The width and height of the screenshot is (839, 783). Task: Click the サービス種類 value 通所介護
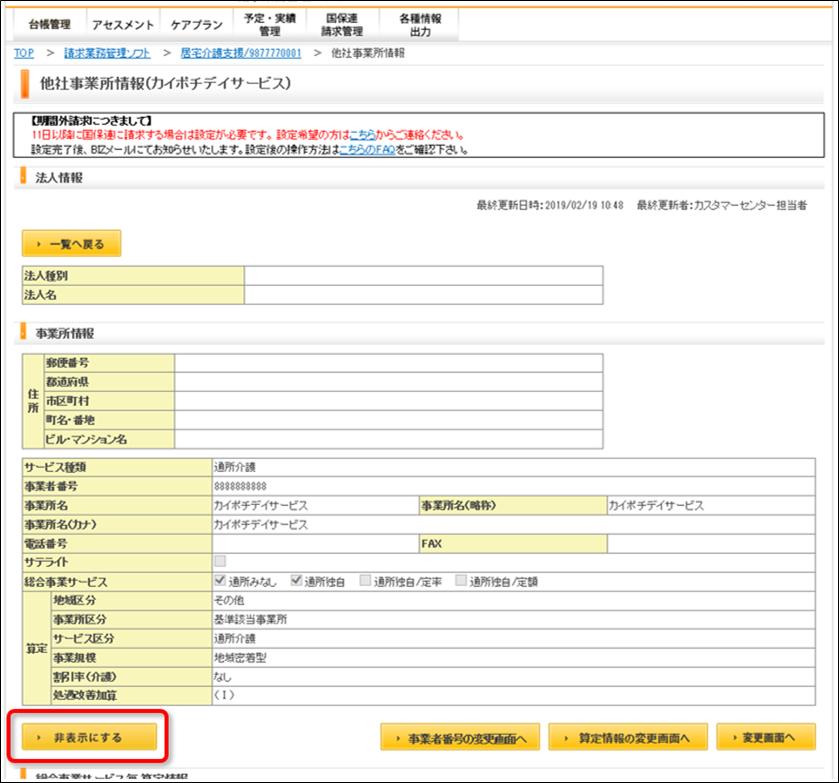coord(235,467)
